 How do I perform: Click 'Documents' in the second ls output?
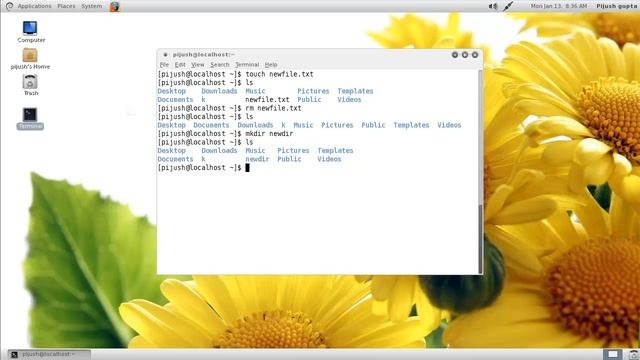tap(211, 125)
